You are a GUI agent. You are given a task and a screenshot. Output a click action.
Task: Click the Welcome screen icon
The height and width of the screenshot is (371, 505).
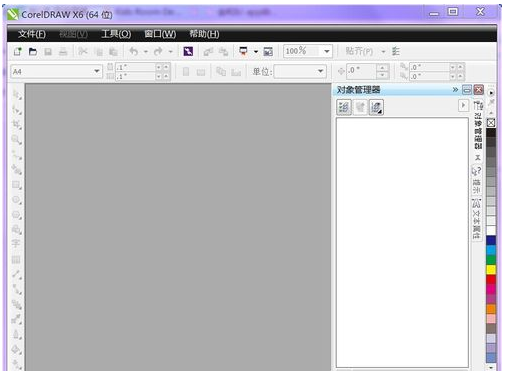(x=268, y=52)
